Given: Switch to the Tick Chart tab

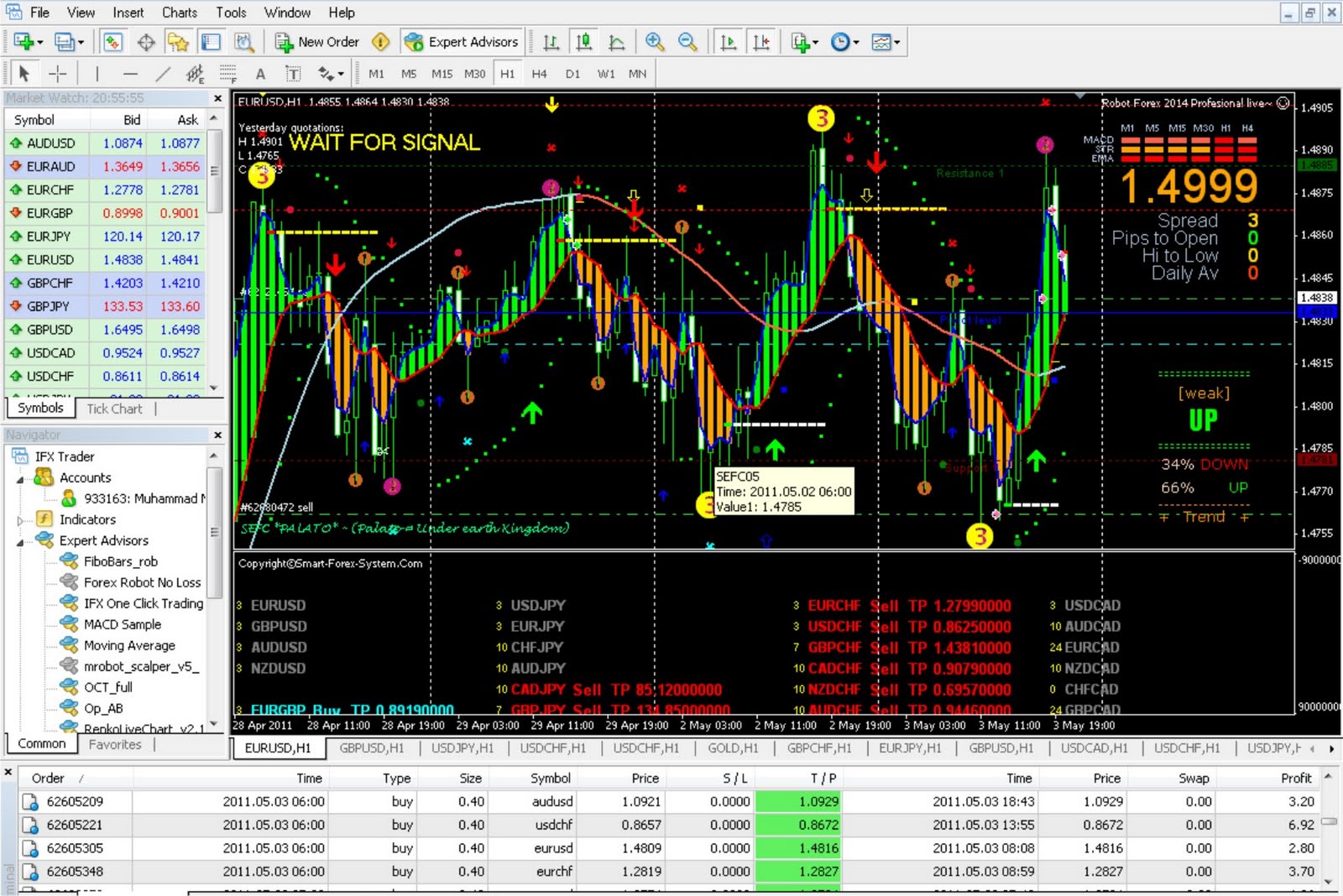Looking at the screenshot, I should coord(114,409).
